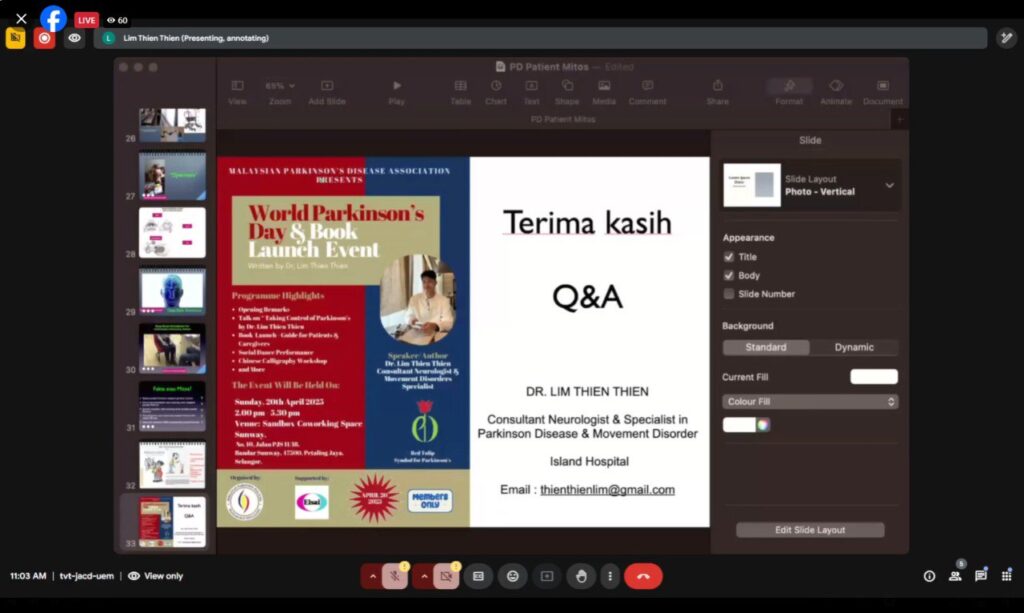
Task: Open the colour wheel fill picker
Action: [763, 425]
